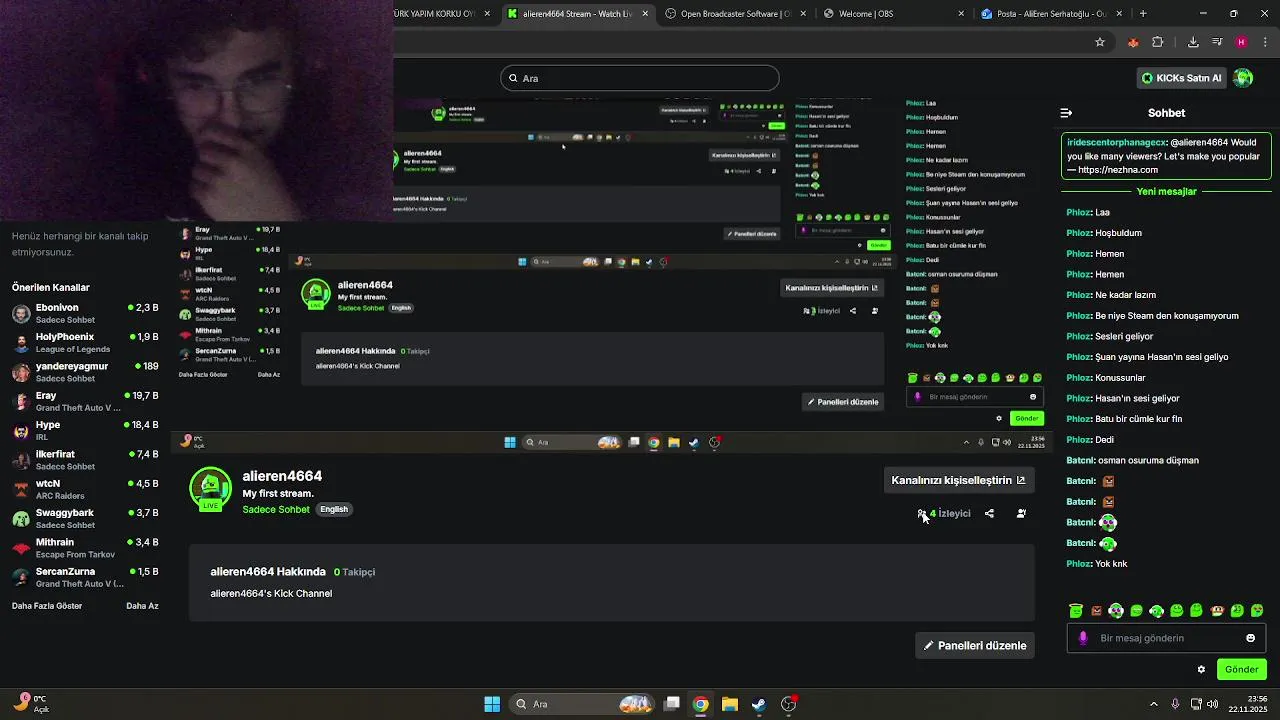The width and height of the screenshot is (1280, 720).
Task: Open the share stream icon
Action: pos(989,513)
